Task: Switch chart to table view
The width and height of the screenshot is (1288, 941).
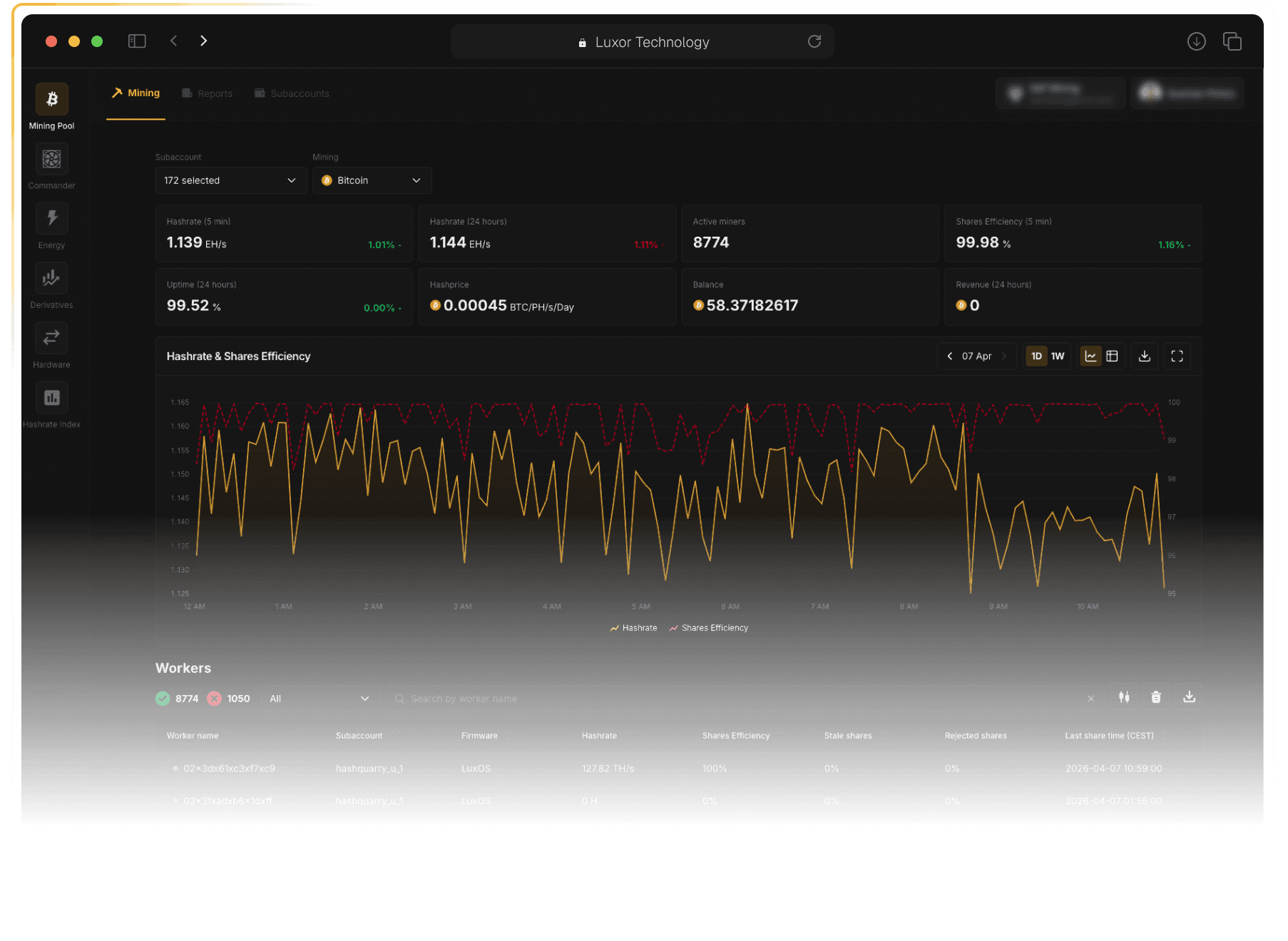Action: [1113, 356]
